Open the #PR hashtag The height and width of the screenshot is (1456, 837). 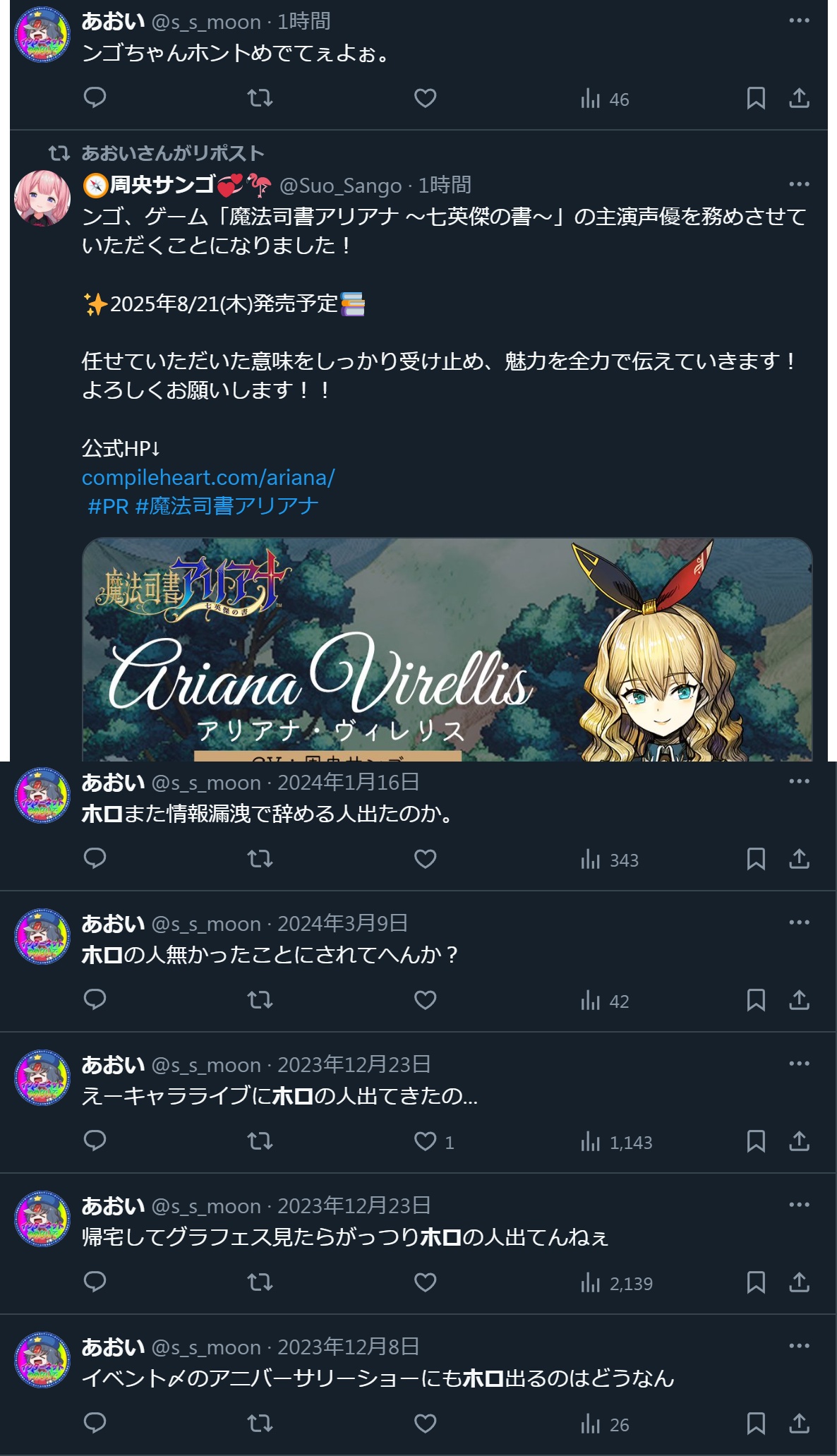click(x=108, y=506)
